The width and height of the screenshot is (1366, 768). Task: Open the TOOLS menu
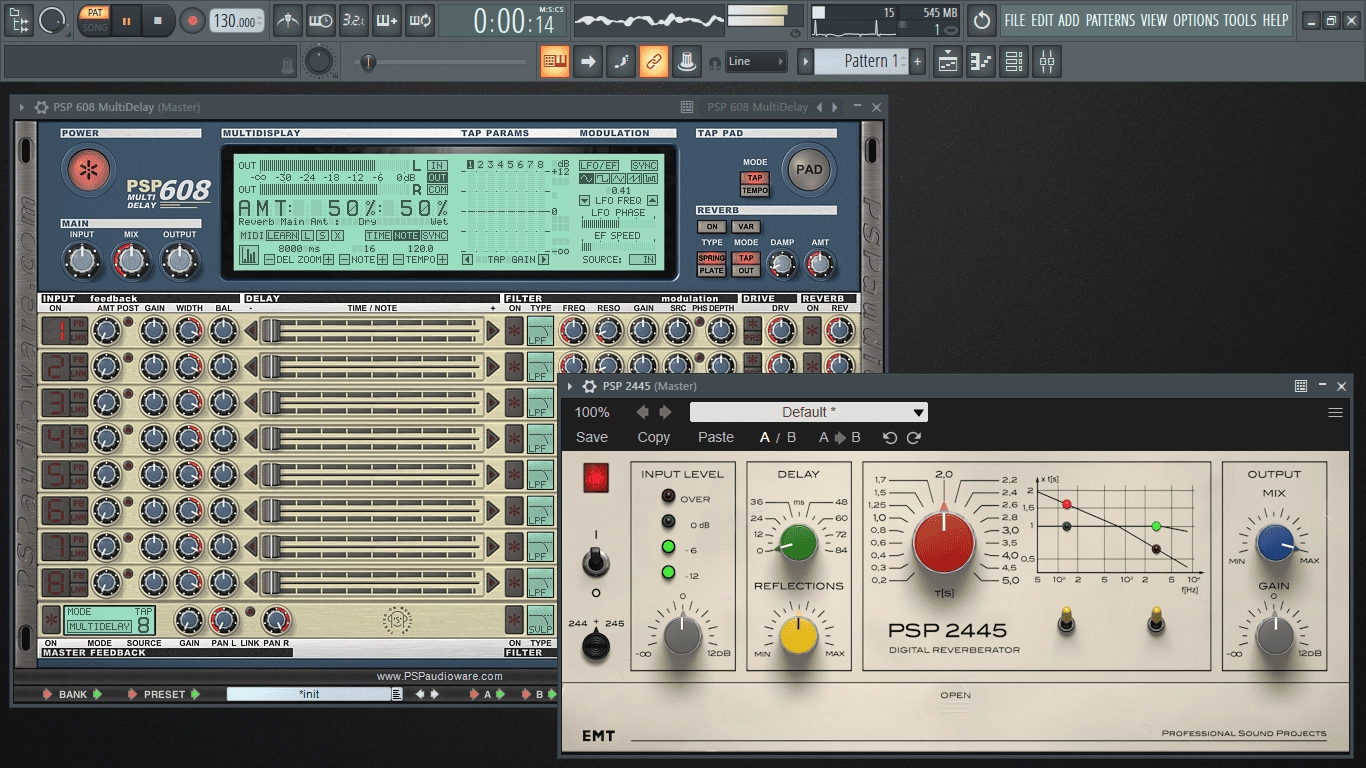tap(1240, 20)
